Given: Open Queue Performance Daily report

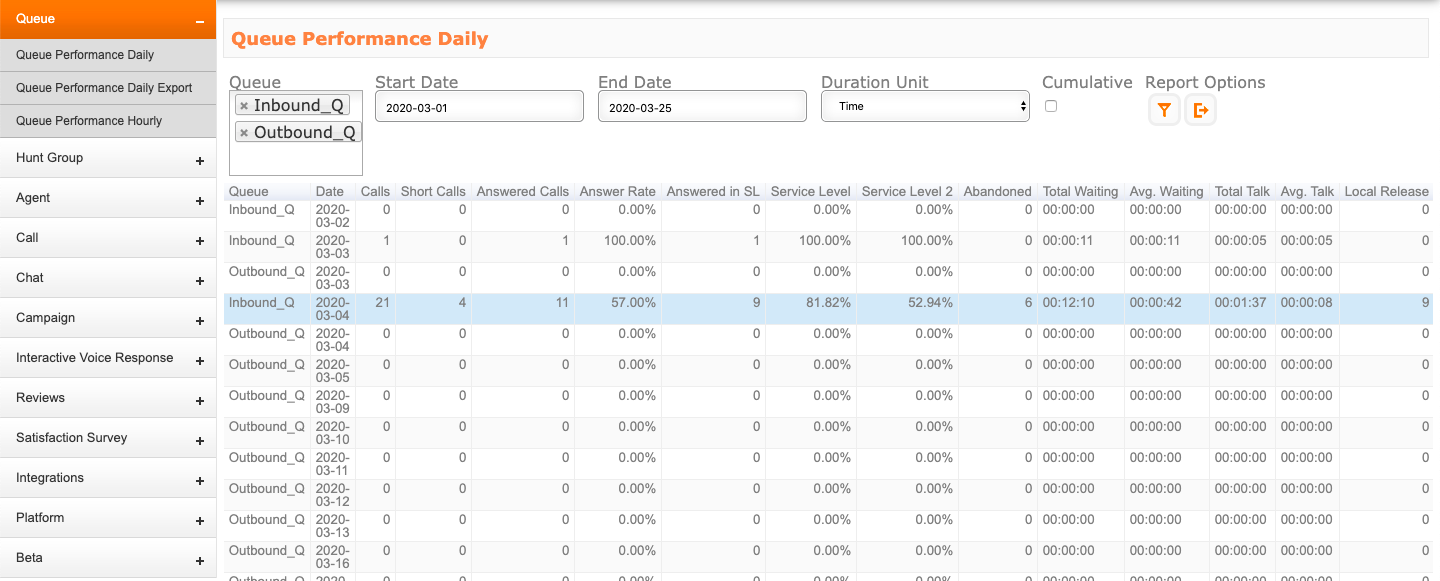Looking at the screenshot, I should pos(108,55).
